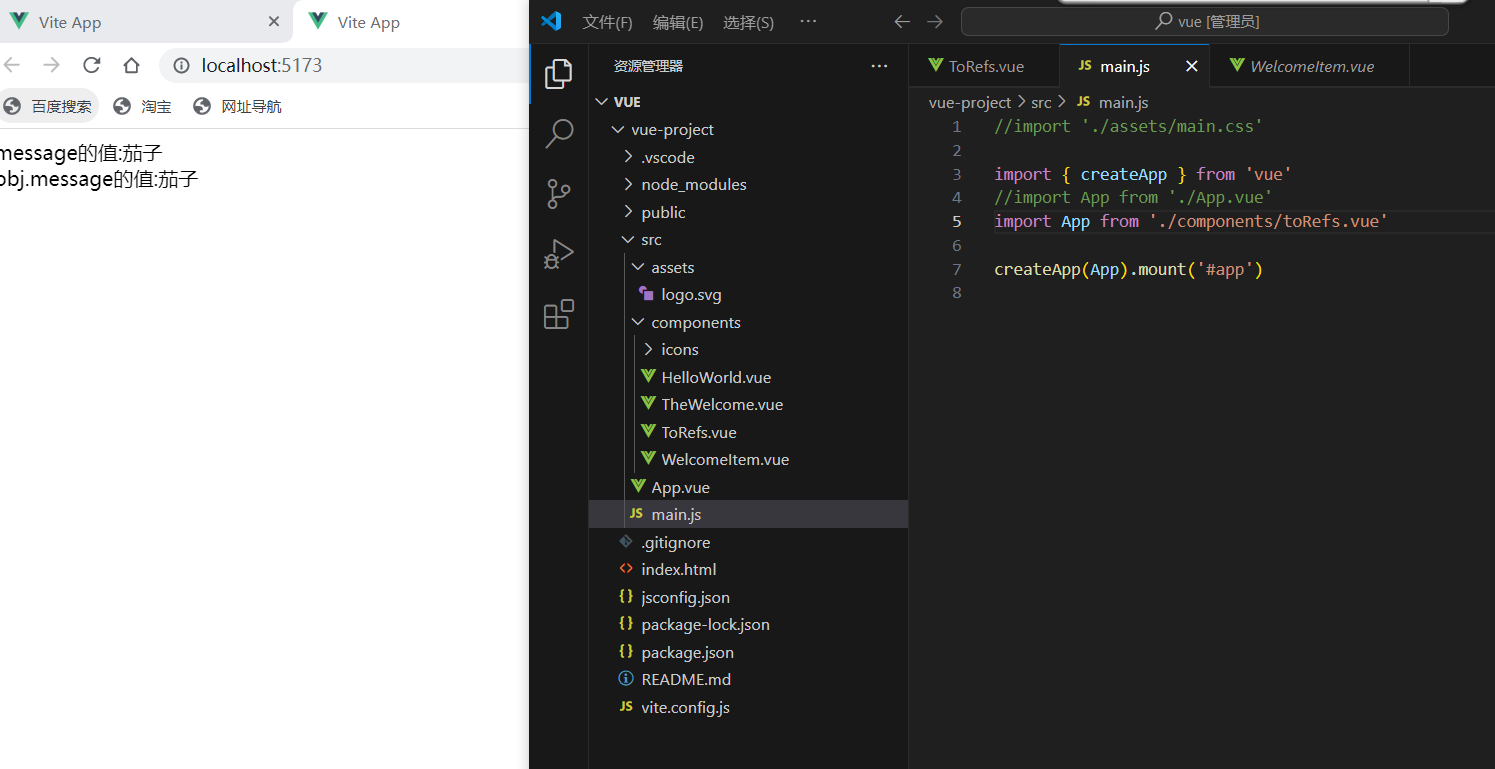Click browser back arrow
Screen dimensions: 1495x769
tap(11, 65)
